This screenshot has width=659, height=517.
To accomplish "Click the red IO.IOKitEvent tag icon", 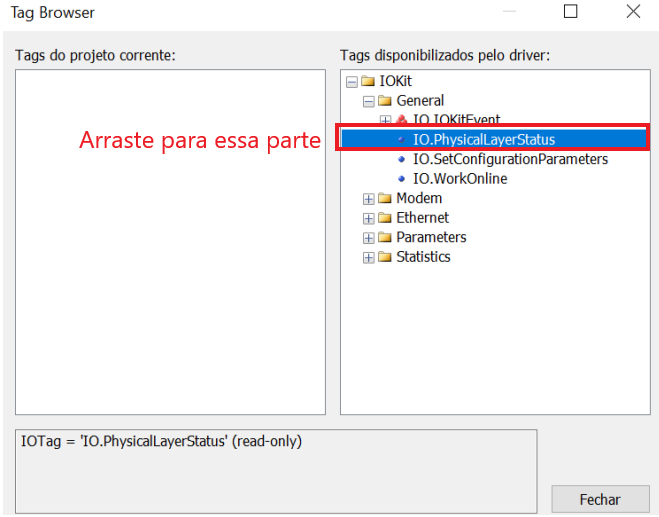I will (x=402, y=120).
